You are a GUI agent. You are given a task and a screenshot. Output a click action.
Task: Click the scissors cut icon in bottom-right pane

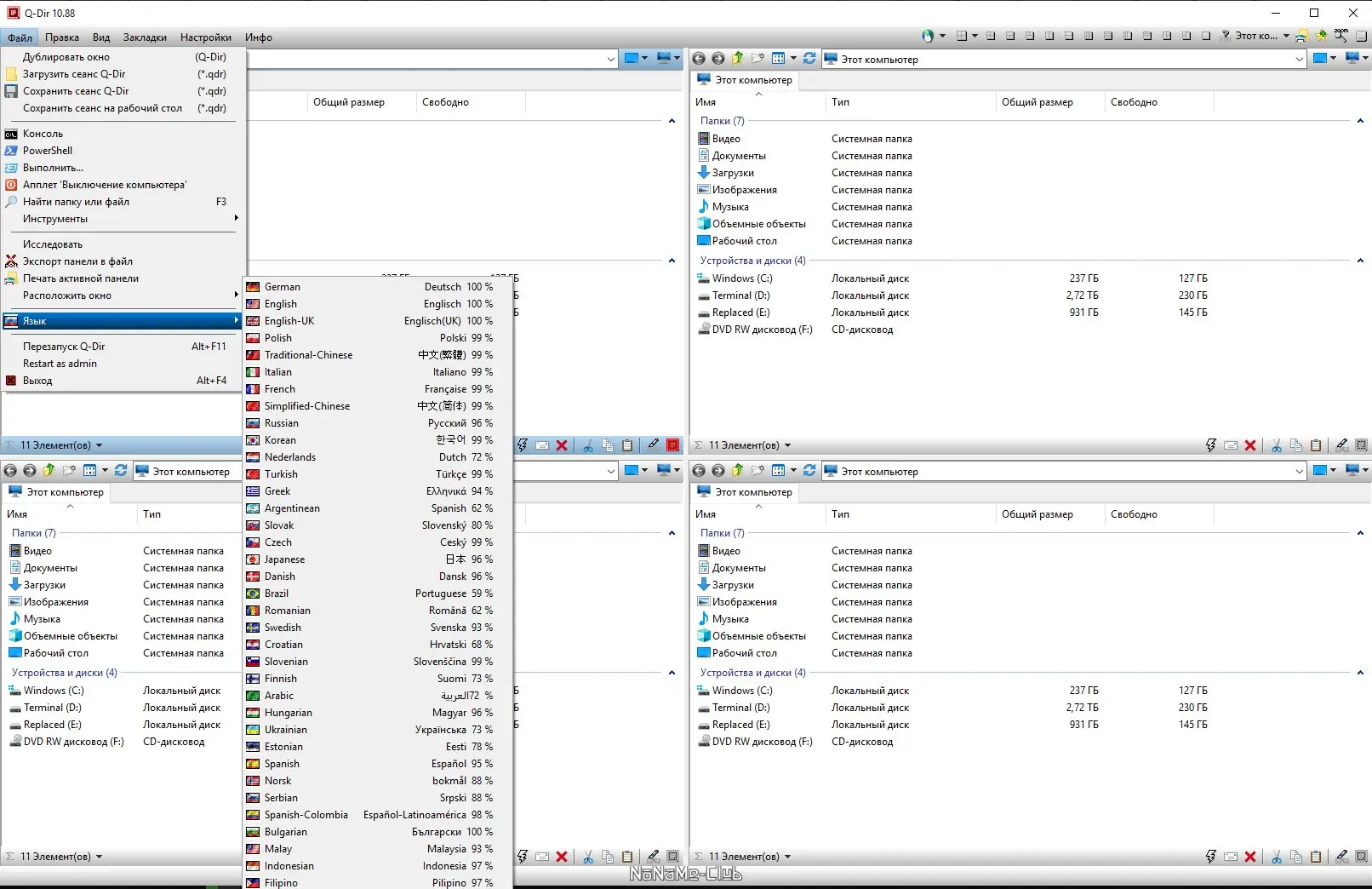1277,857
